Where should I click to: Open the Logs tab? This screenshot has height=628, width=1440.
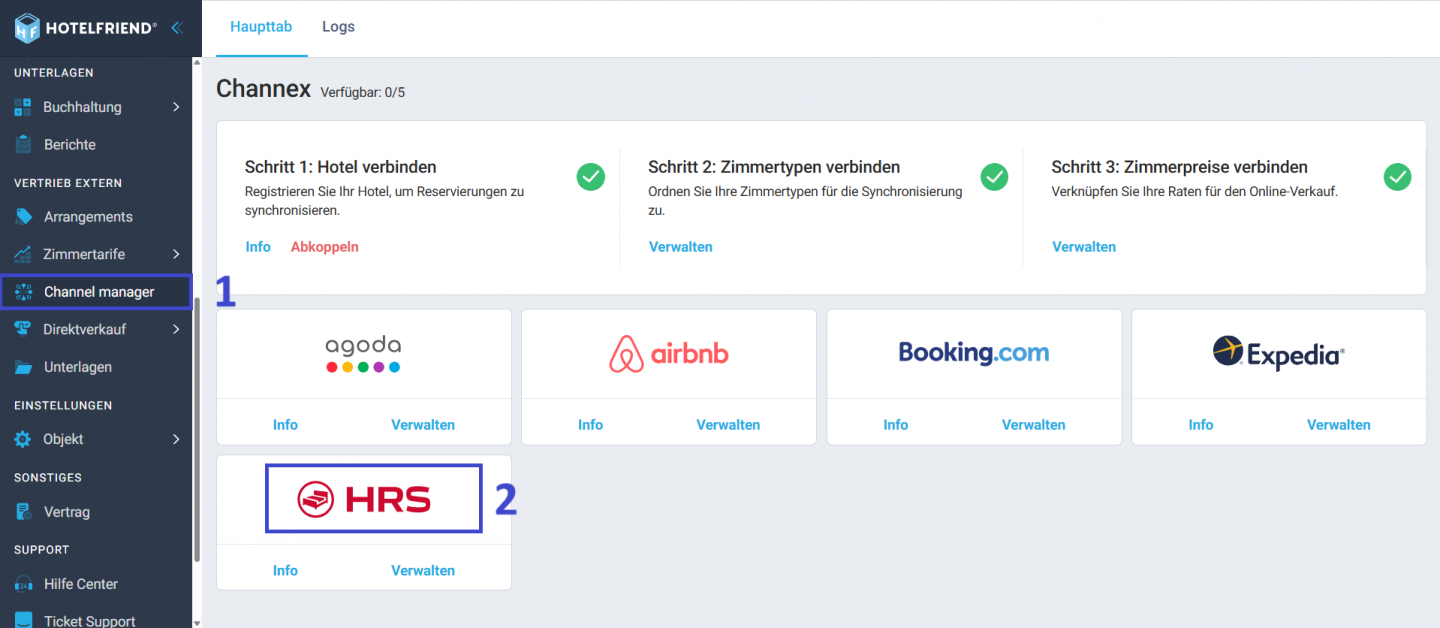point(338,27)
